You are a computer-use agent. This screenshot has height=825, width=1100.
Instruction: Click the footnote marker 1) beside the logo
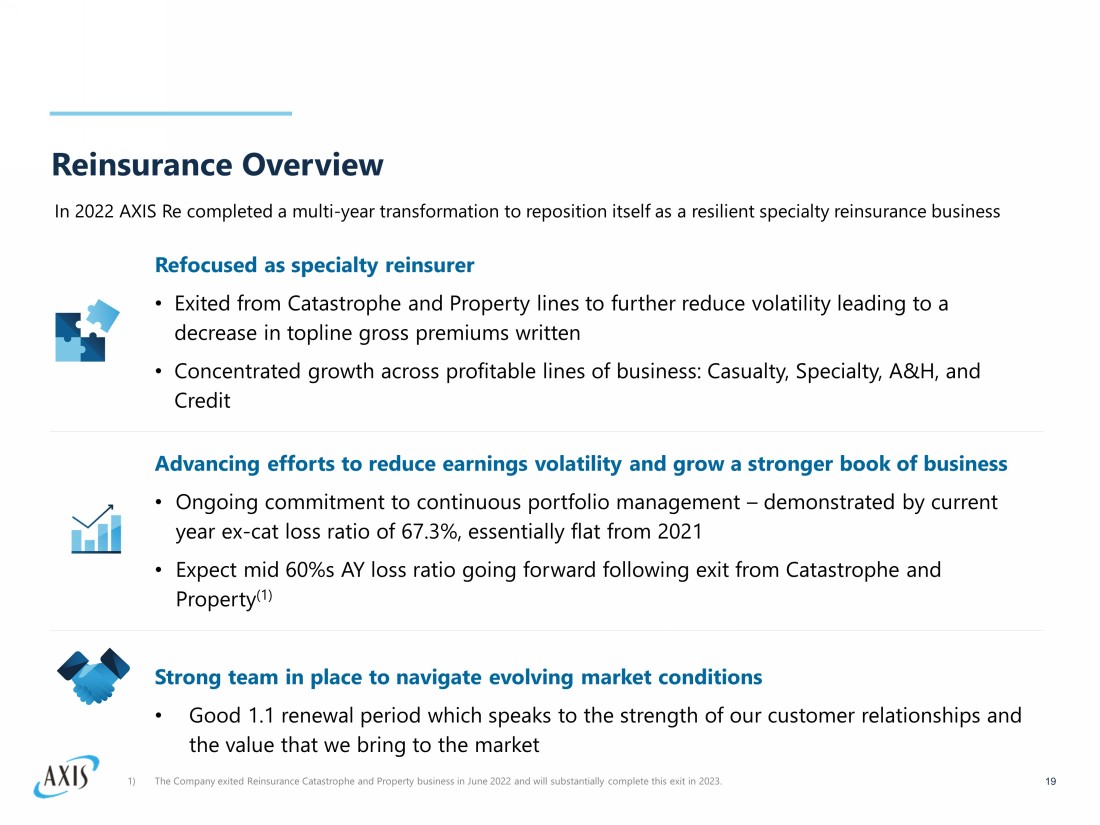131,781
